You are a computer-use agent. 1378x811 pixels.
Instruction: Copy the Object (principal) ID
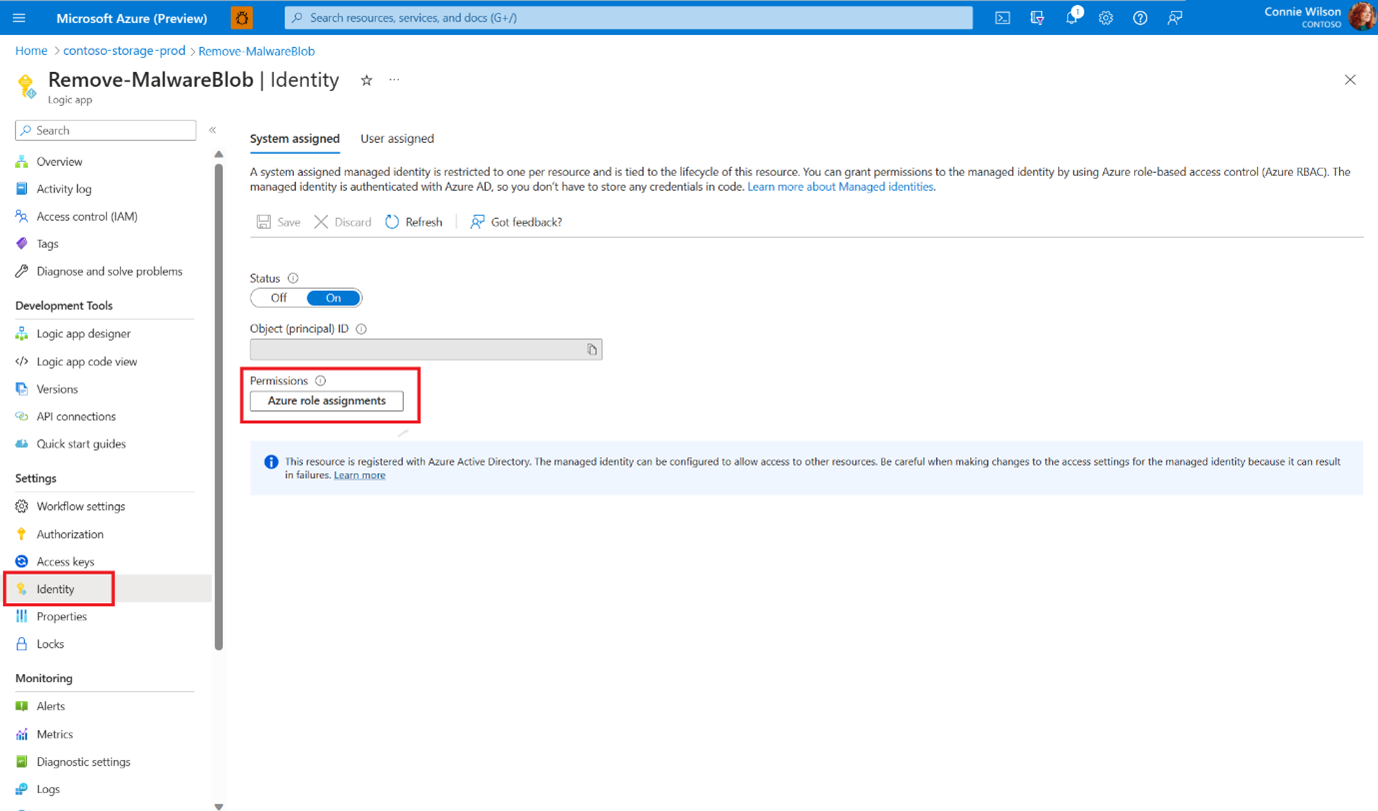point(592,350)
